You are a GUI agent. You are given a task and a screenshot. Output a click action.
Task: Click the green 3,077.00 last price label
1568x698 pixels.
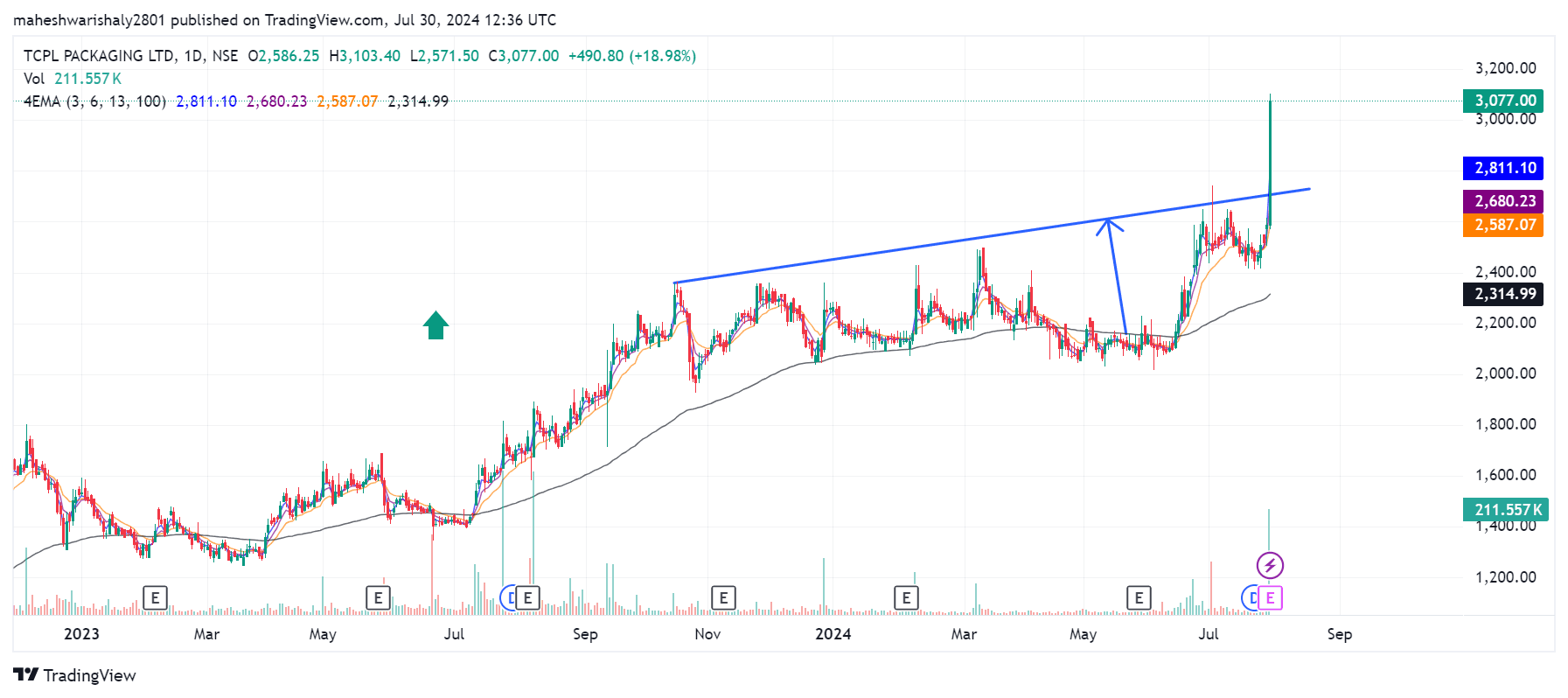(1503, 101)
